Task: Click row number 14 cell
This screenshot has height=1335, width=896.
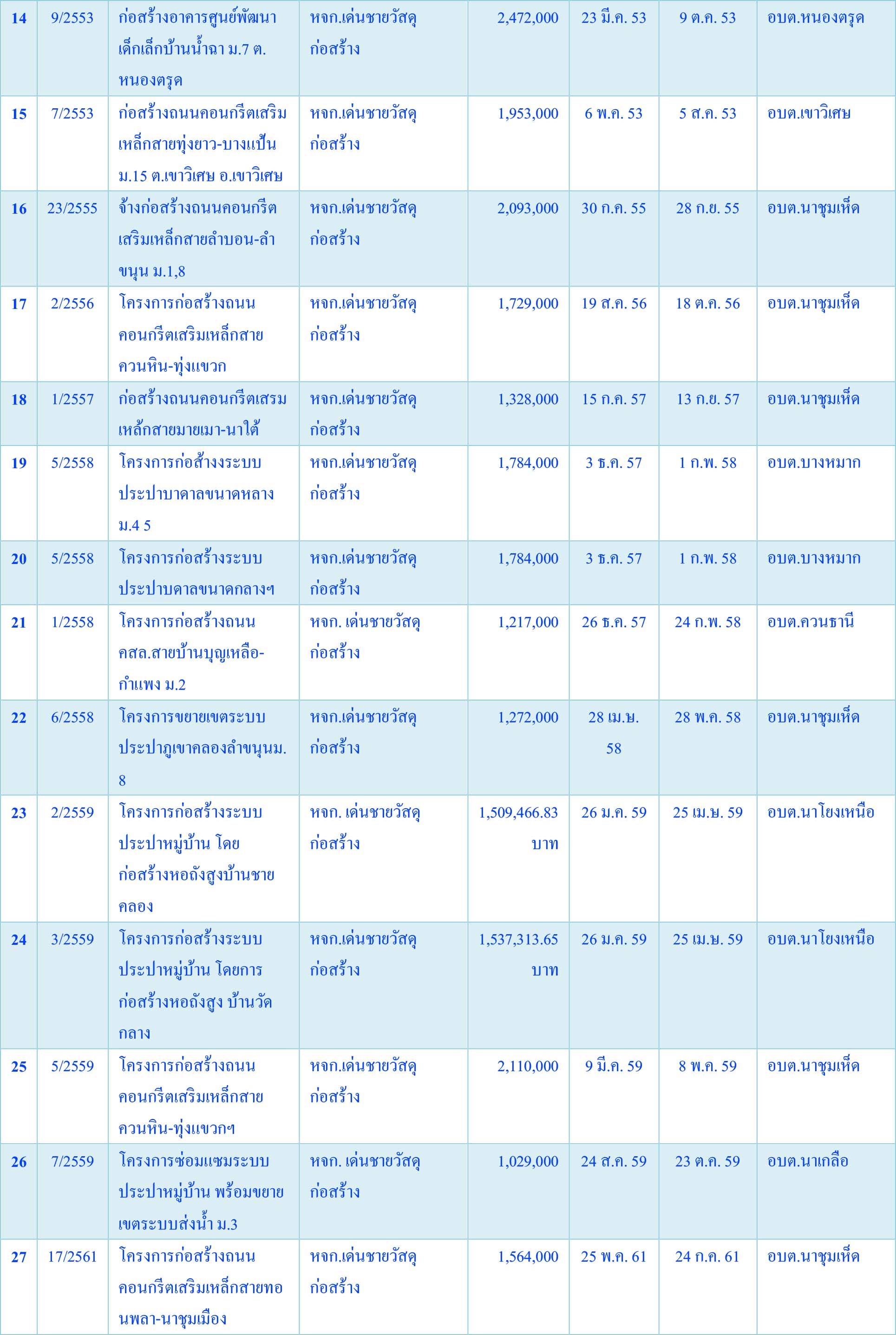Action: tap(19, 18)
